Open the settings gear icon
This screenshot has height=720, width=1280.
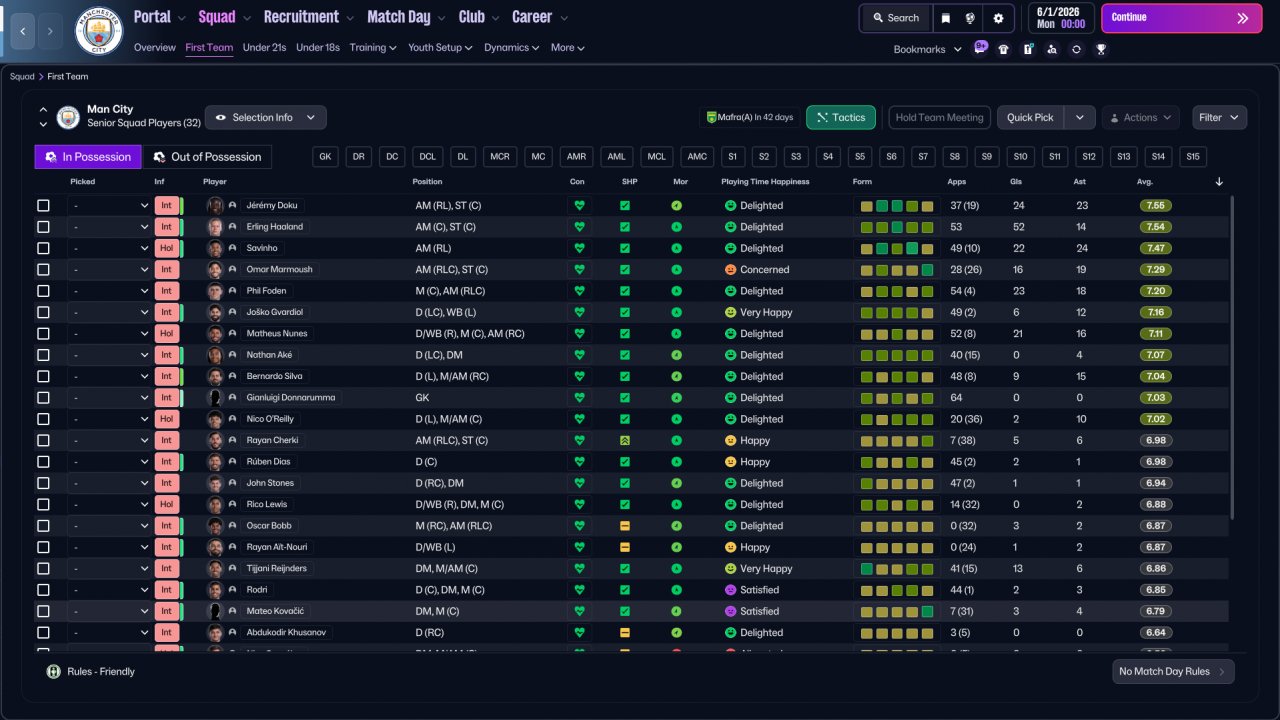click(998, 18)
